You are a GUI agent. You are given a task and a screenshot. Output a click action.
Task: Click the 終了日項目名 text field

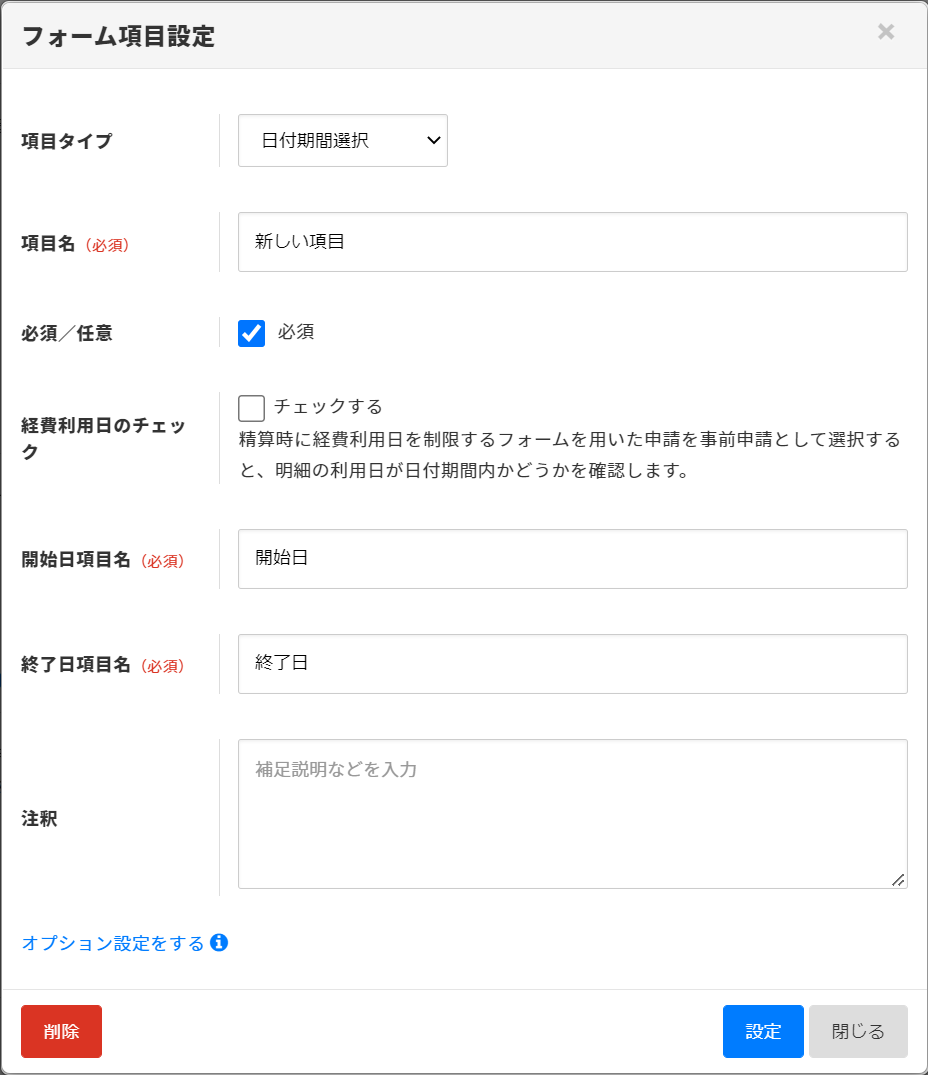572,664
